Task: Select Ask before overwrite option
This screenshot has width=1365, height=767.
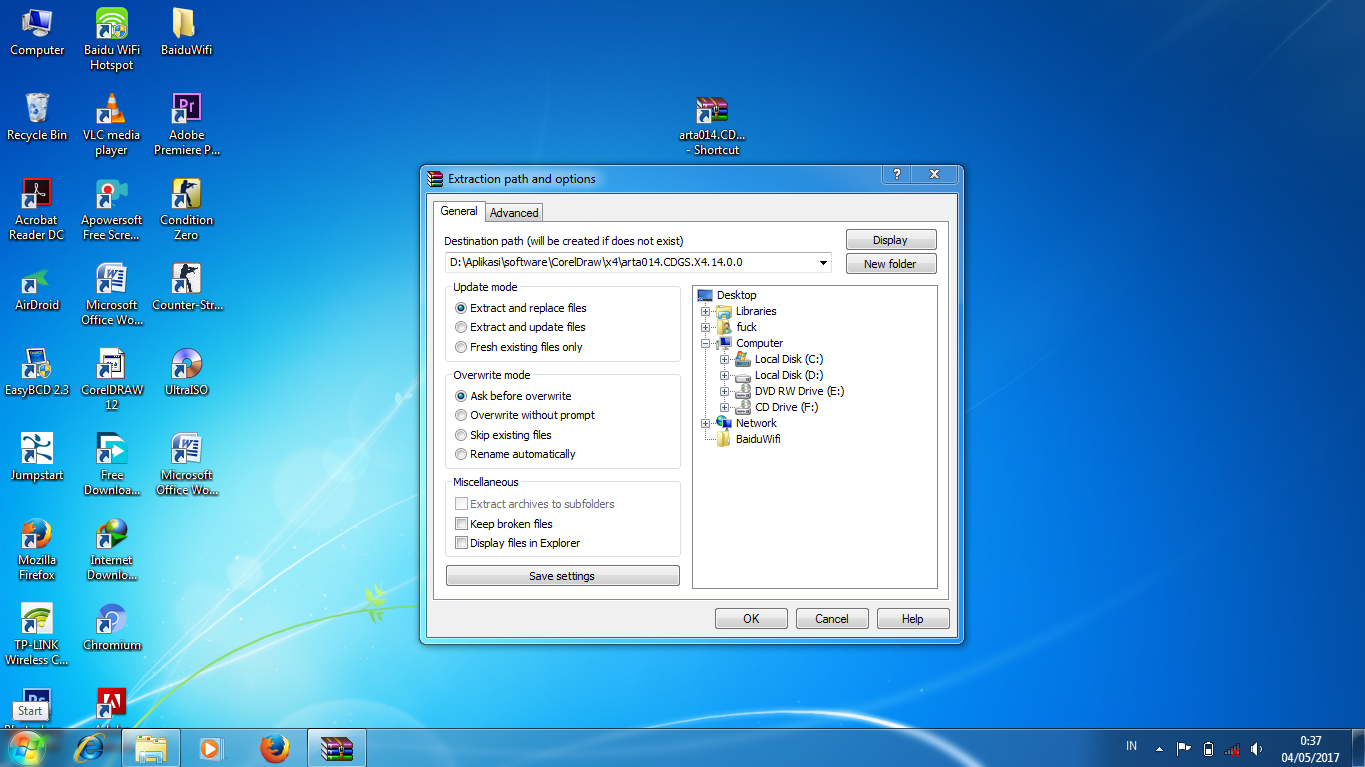Action: coord(461,396)
